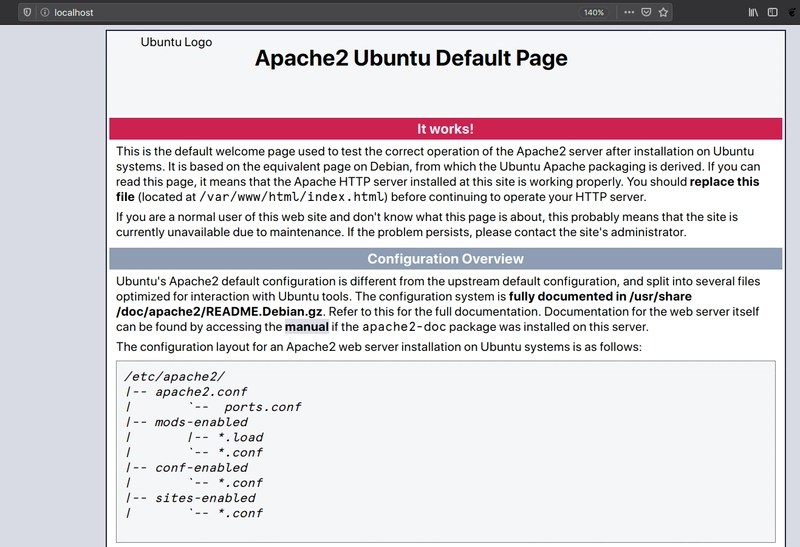Click ports.conf in the config tree
The height and width of the screenshot is (547, 800).
pos(263,407)
